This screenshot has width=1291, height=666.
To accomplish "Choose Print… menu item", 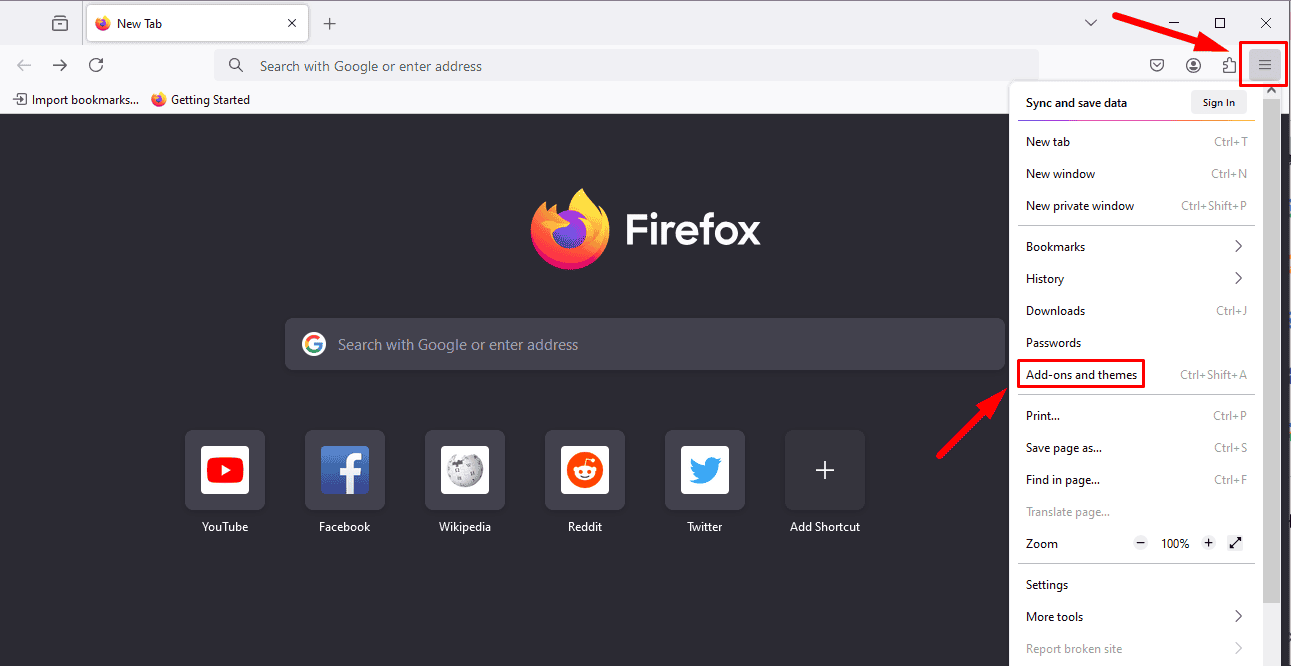I will pyautogui.click(x=1136, y=416).
